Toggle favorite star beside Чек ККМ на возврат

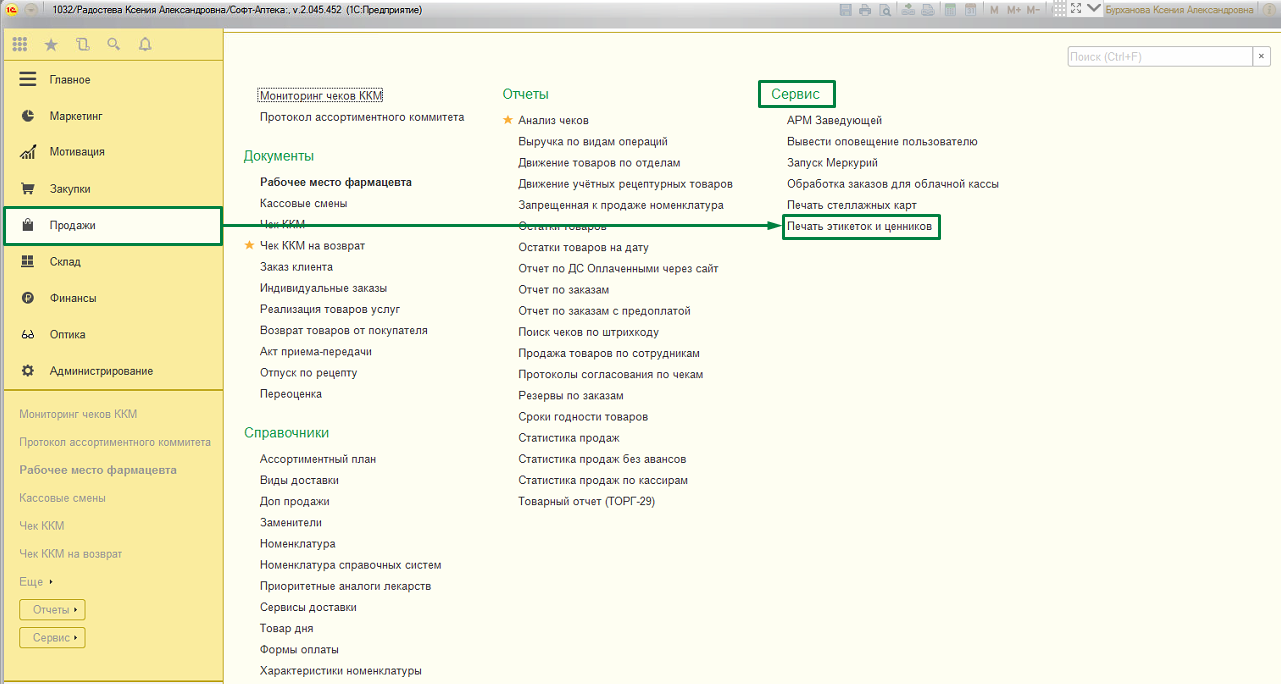(x=250, y=246)
